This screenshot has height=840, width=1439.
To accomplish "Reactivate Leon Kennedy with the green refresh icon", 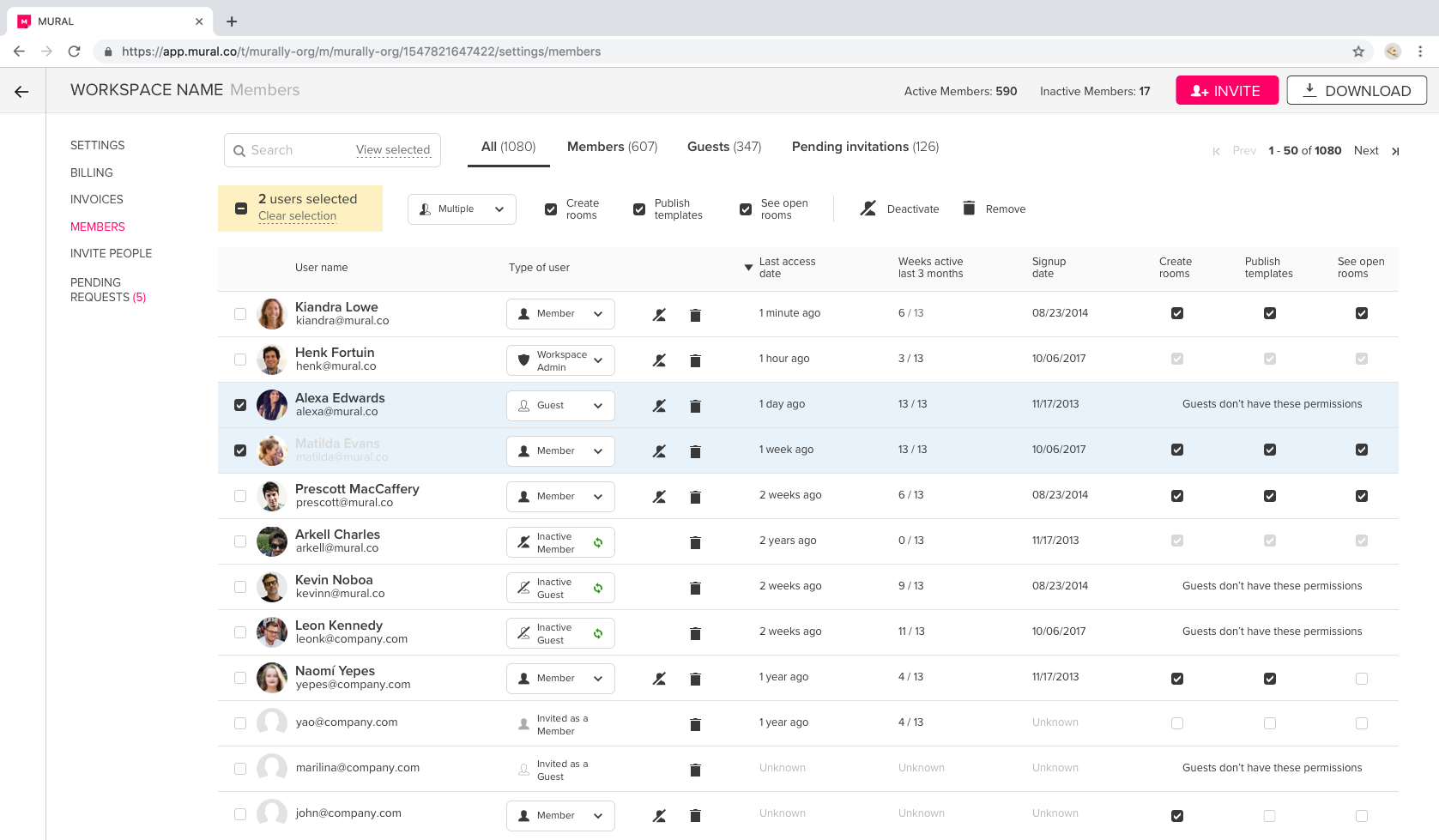I will (598, 633).
